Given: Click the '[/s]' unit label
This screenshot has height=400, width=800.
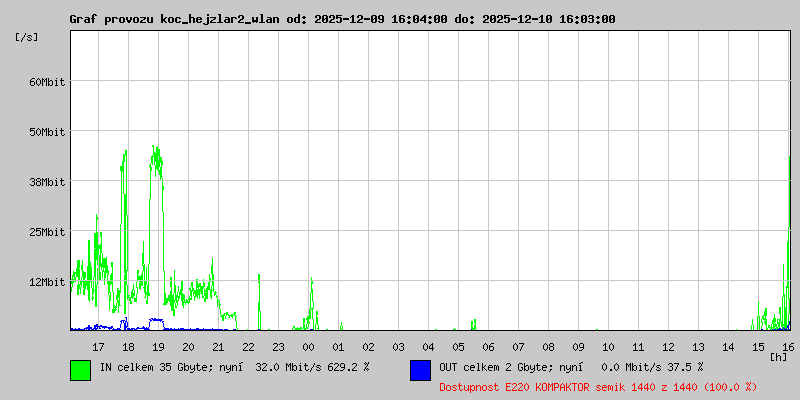Looking at the screenshot, I should (x=27, y=37).
